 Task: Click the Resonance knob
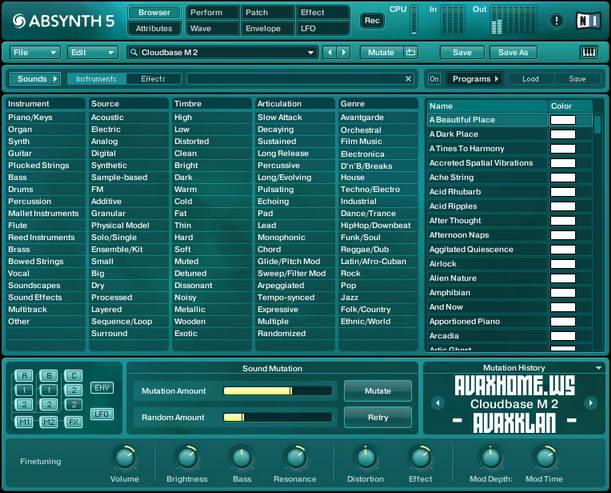coord(295,458)
